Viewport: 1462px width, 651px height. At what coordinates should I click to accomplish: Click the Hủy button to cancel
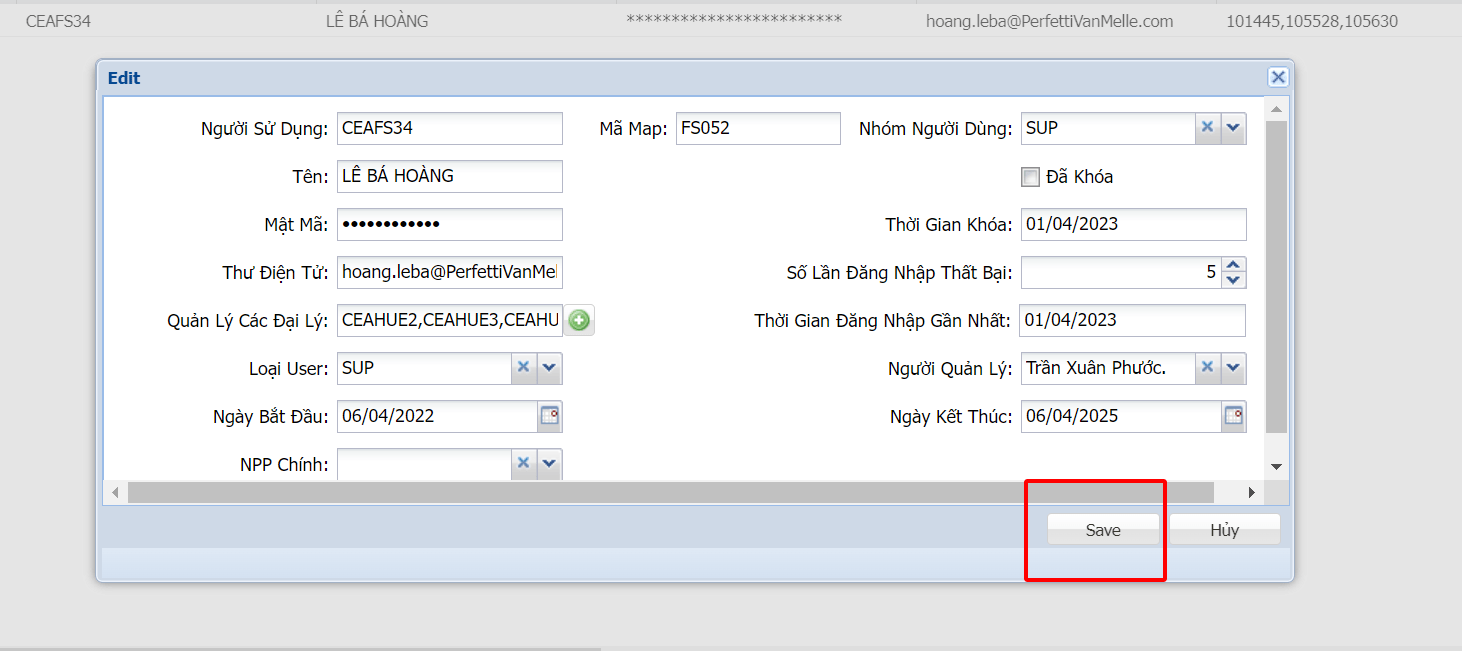1224,529
